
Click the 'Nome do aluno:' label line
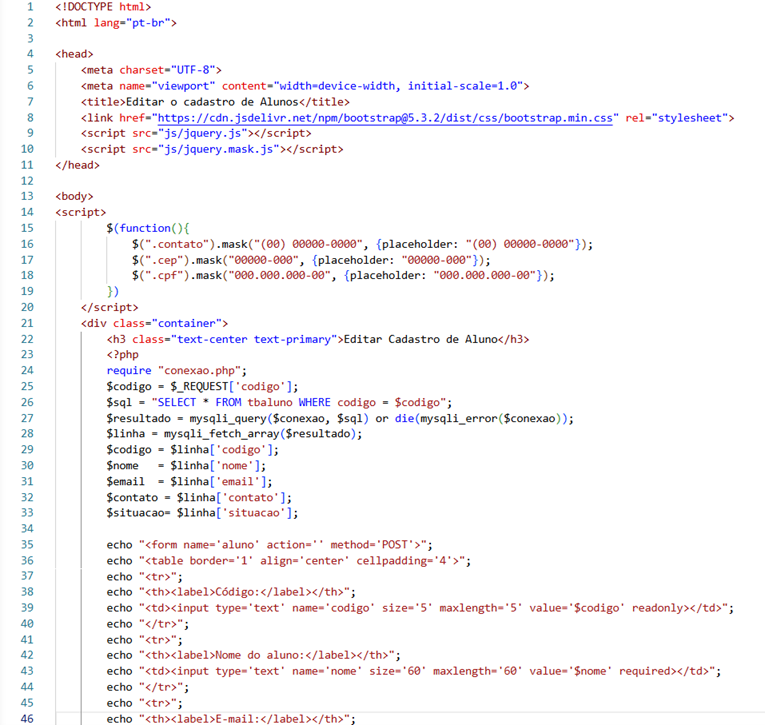[x=254, y=655]
